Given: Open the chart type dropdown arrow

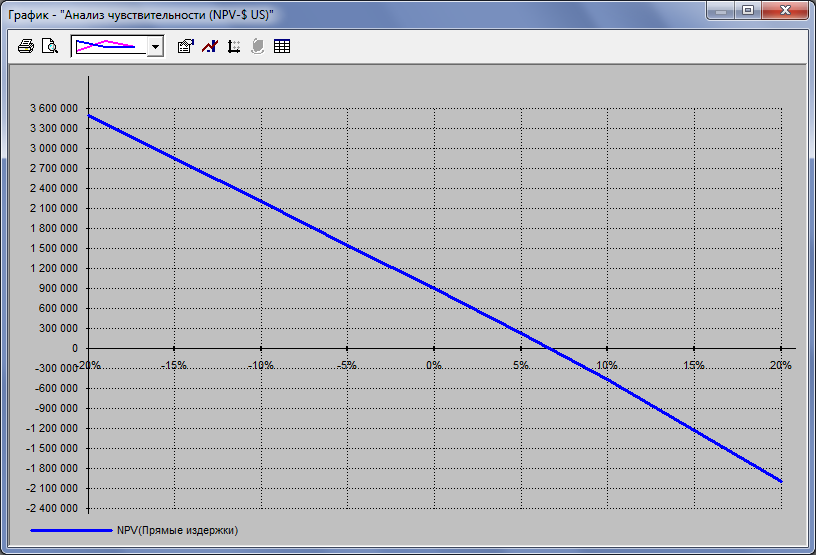Looking at the screenshot, I should coord(155,47).
